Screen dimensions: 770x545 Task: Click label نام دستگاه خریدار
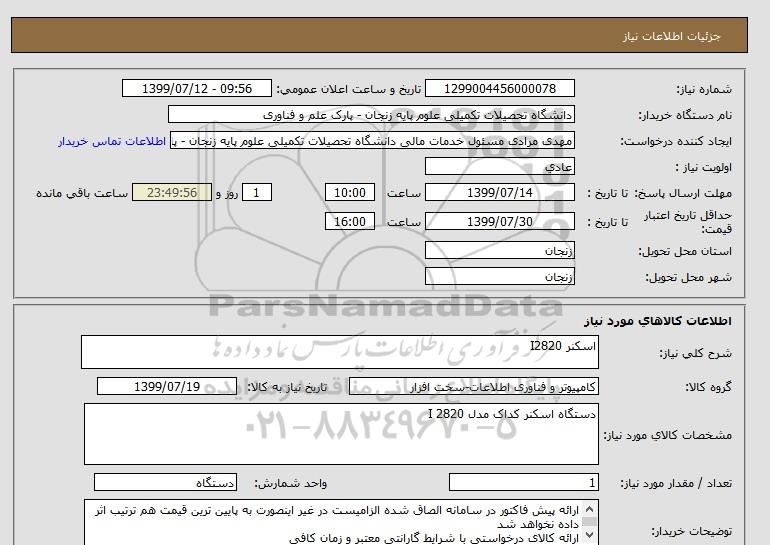pyautogui.click(x=685, y=115)
